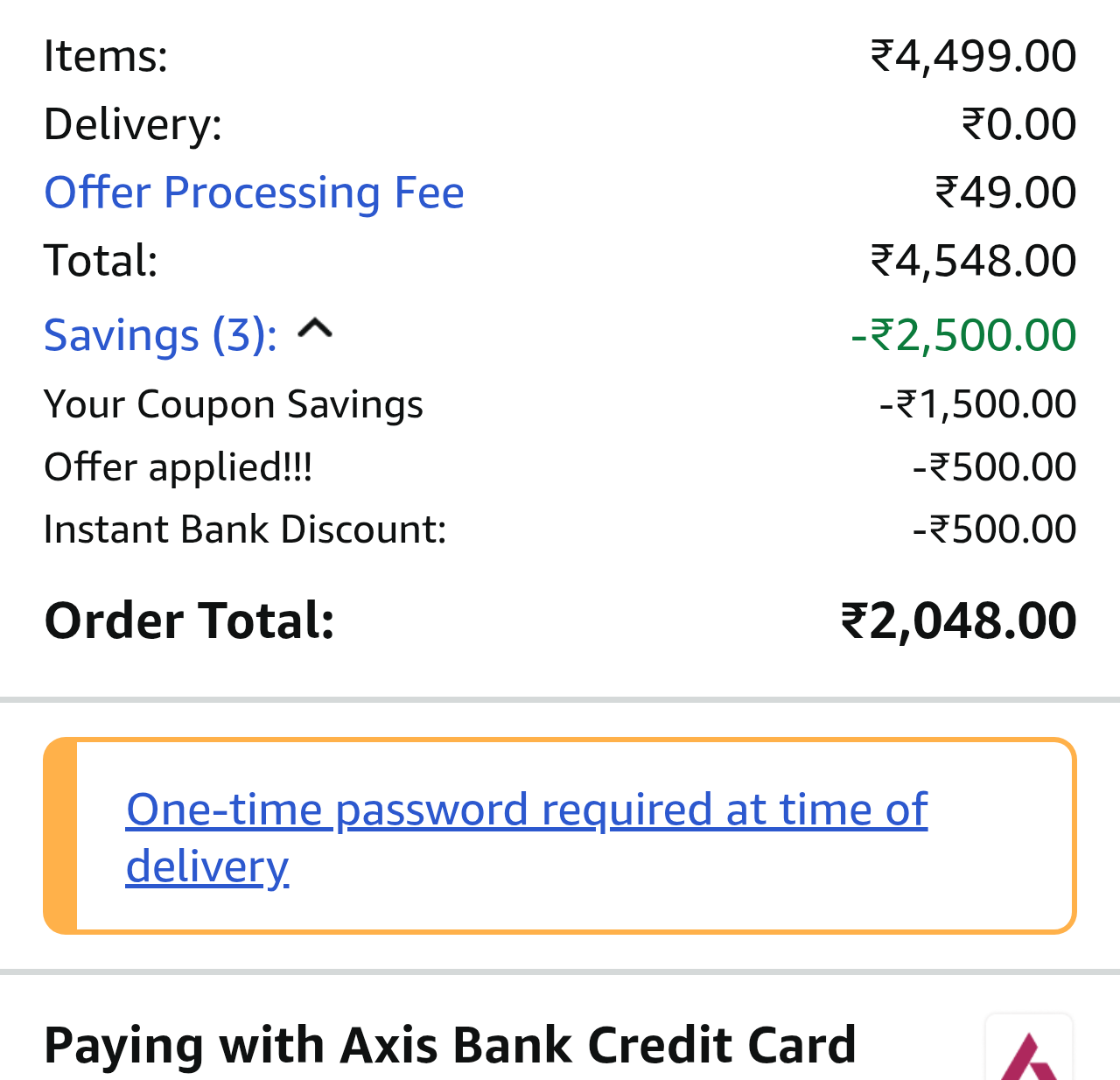
Task: Collapse the Savings chevron arrow
Action: (315, 329)
